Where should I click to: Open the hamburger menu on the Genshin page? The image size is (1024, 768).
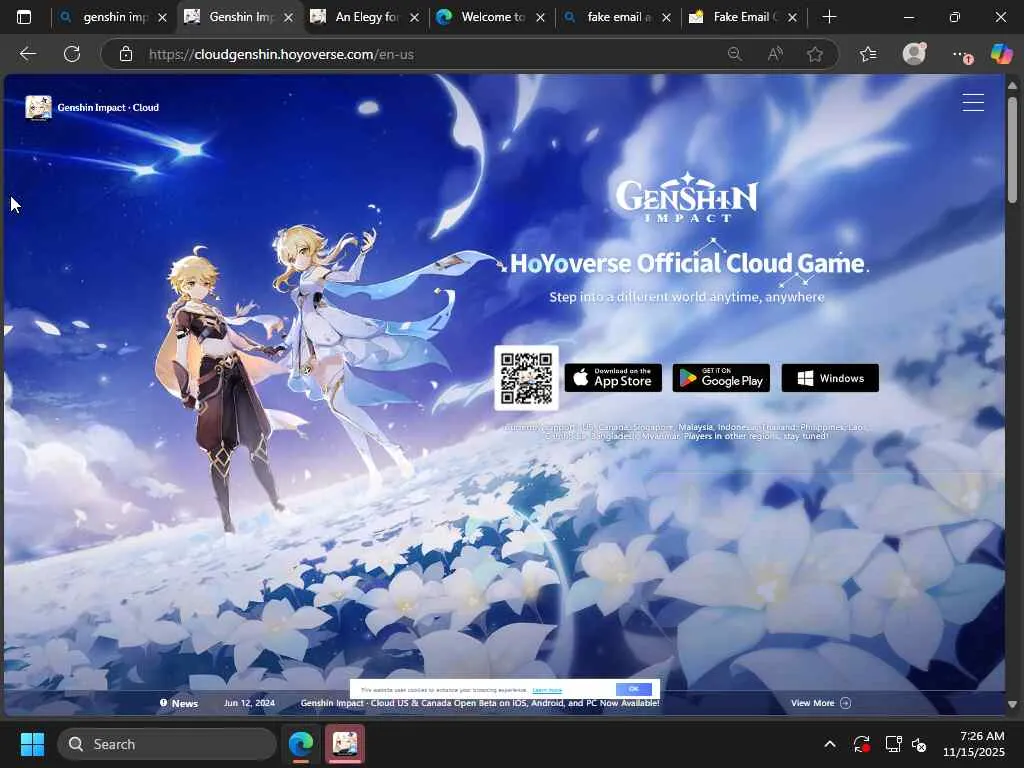(973, 103)
